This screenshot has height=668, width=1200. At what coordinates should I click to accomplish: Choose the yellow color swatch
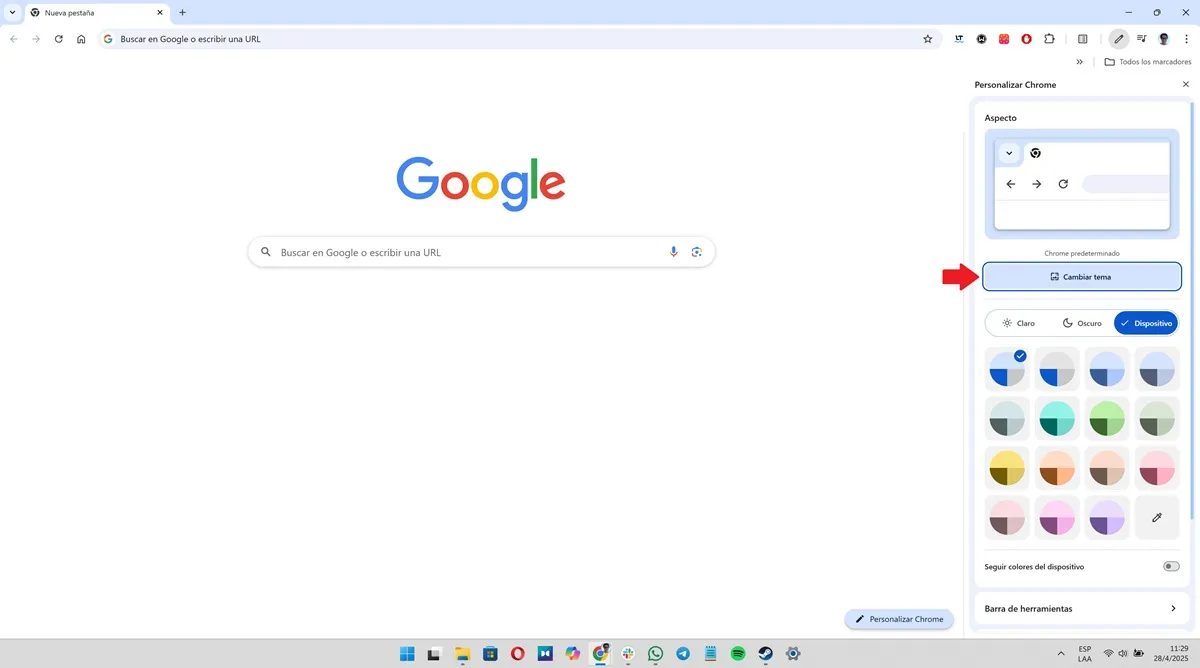1007,468
